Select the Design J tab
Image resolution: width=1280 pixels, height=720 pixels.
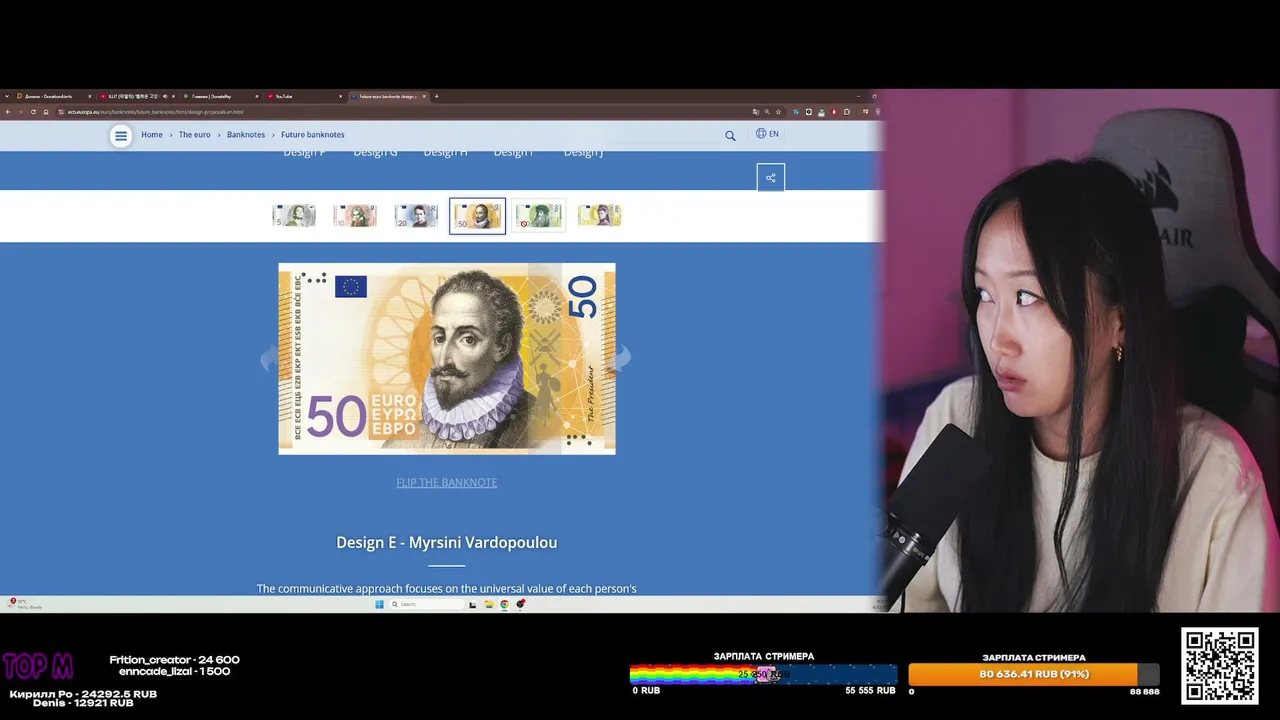583,153
